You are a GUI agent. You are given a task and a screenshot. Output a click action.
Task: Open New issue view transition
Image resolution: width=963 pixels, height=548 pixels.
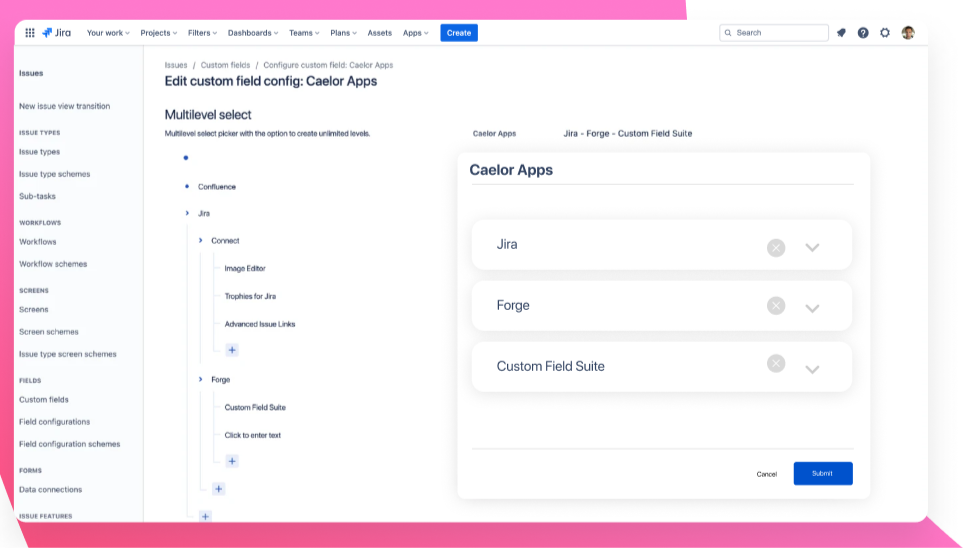[64, 106]
